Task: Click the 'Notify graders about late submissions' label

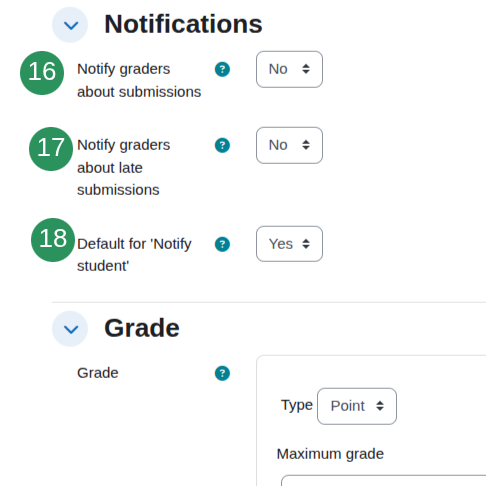Action: (x=124, y=167)
